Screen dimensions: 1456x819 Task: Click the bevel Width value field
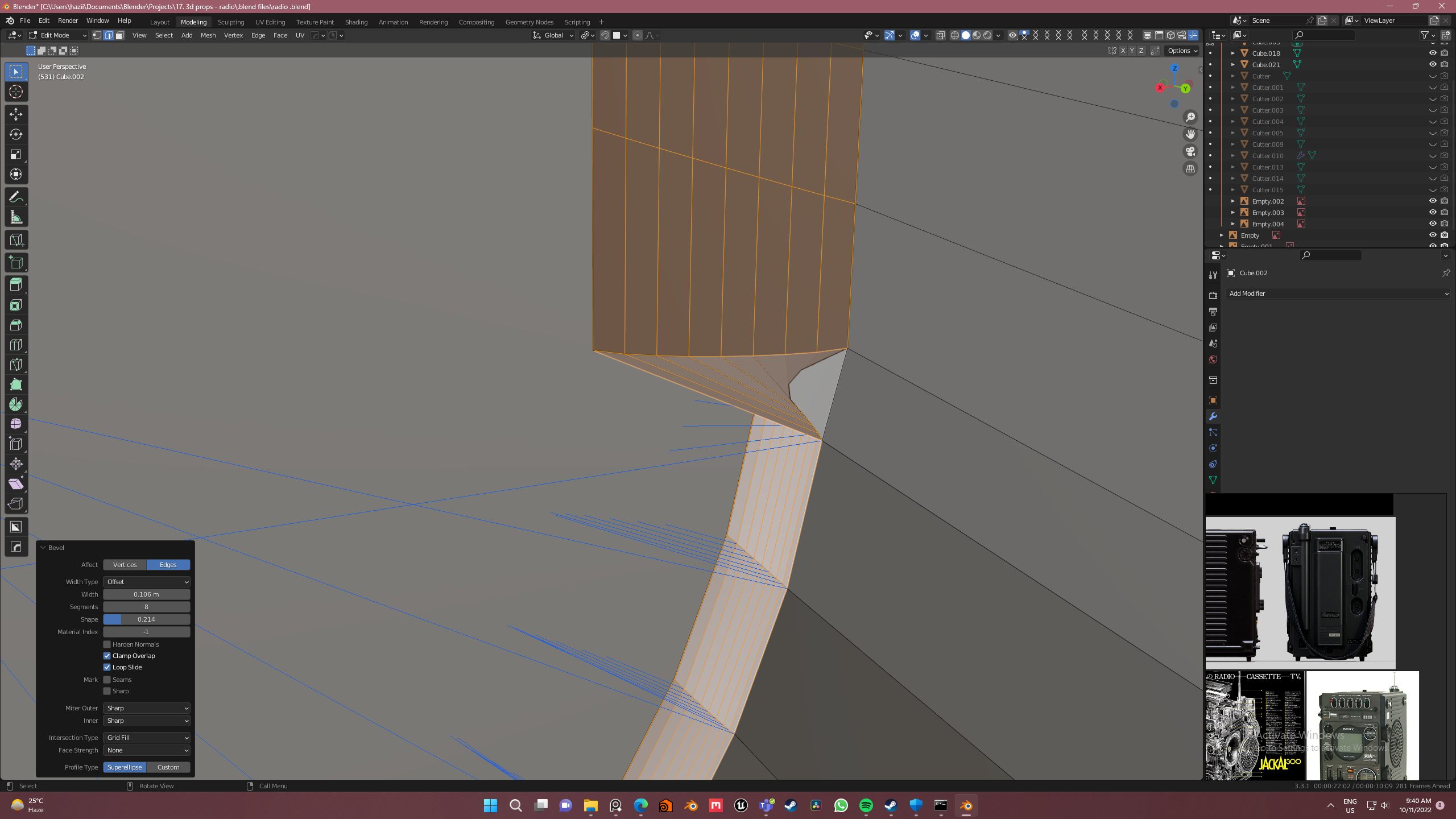[x=147, y=594]
